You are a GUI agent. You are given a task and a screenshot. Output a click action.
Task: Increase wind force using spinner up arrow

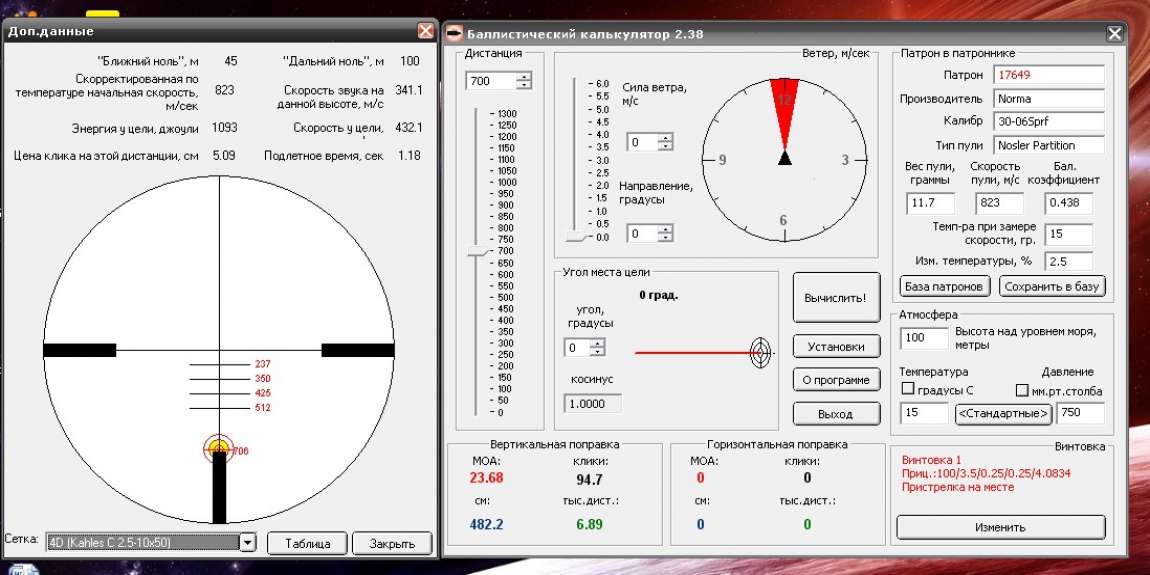click(666, 138)
